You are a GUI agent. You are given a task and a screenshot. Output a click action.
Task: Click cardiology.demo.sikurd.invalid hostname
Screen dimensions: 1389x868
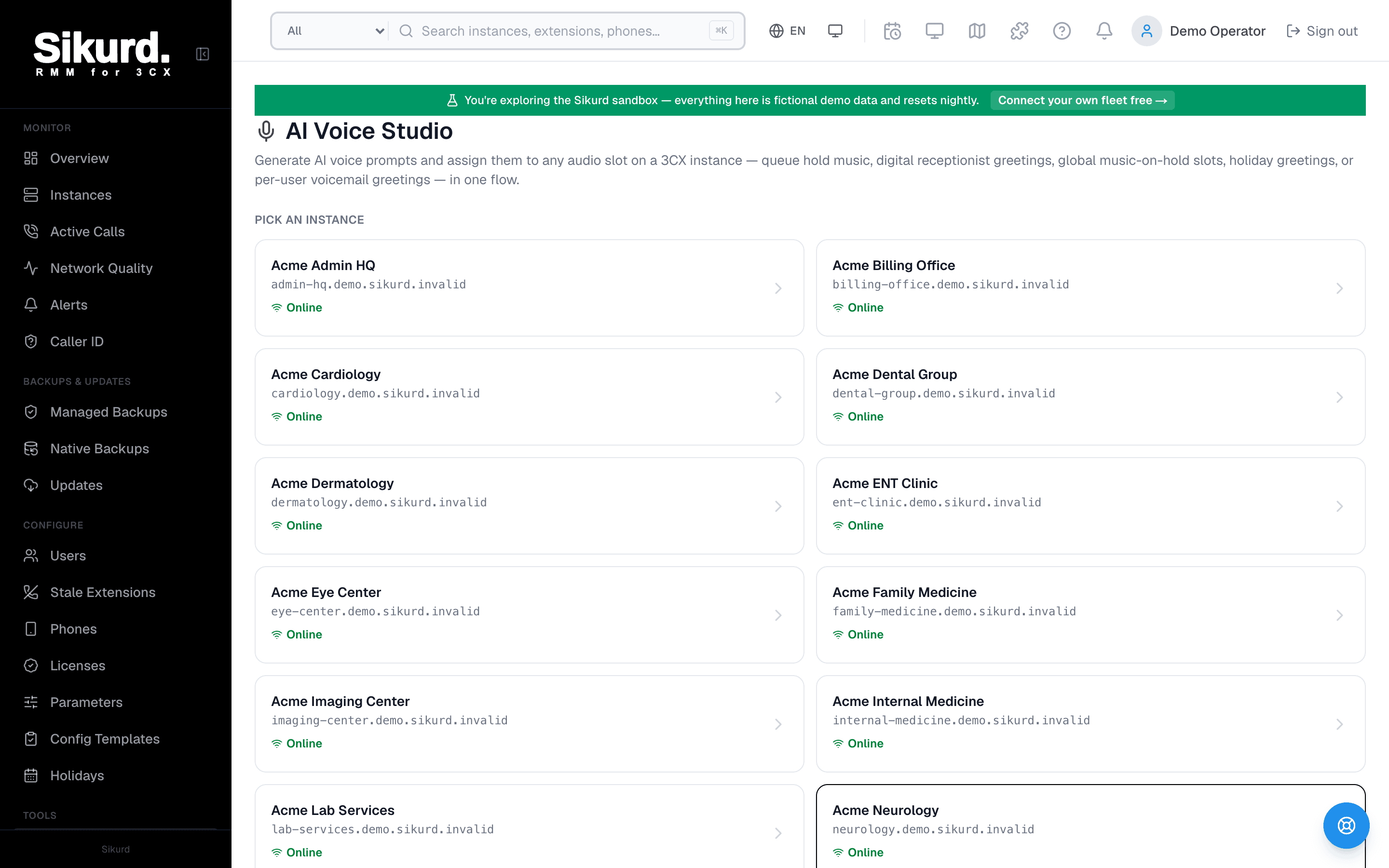[375, 393]
